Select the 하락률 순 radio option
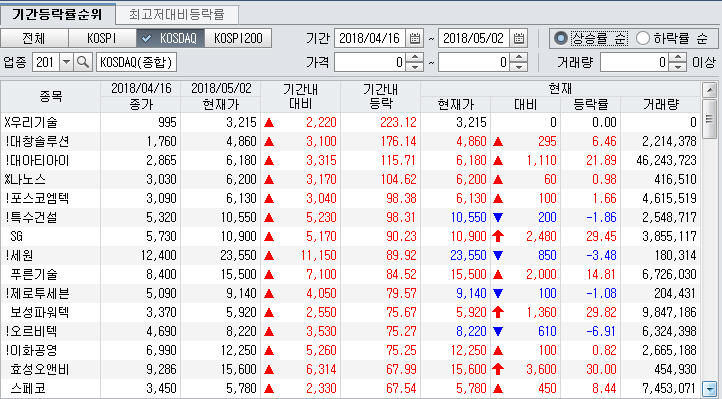722x399 pixels. 643,39
